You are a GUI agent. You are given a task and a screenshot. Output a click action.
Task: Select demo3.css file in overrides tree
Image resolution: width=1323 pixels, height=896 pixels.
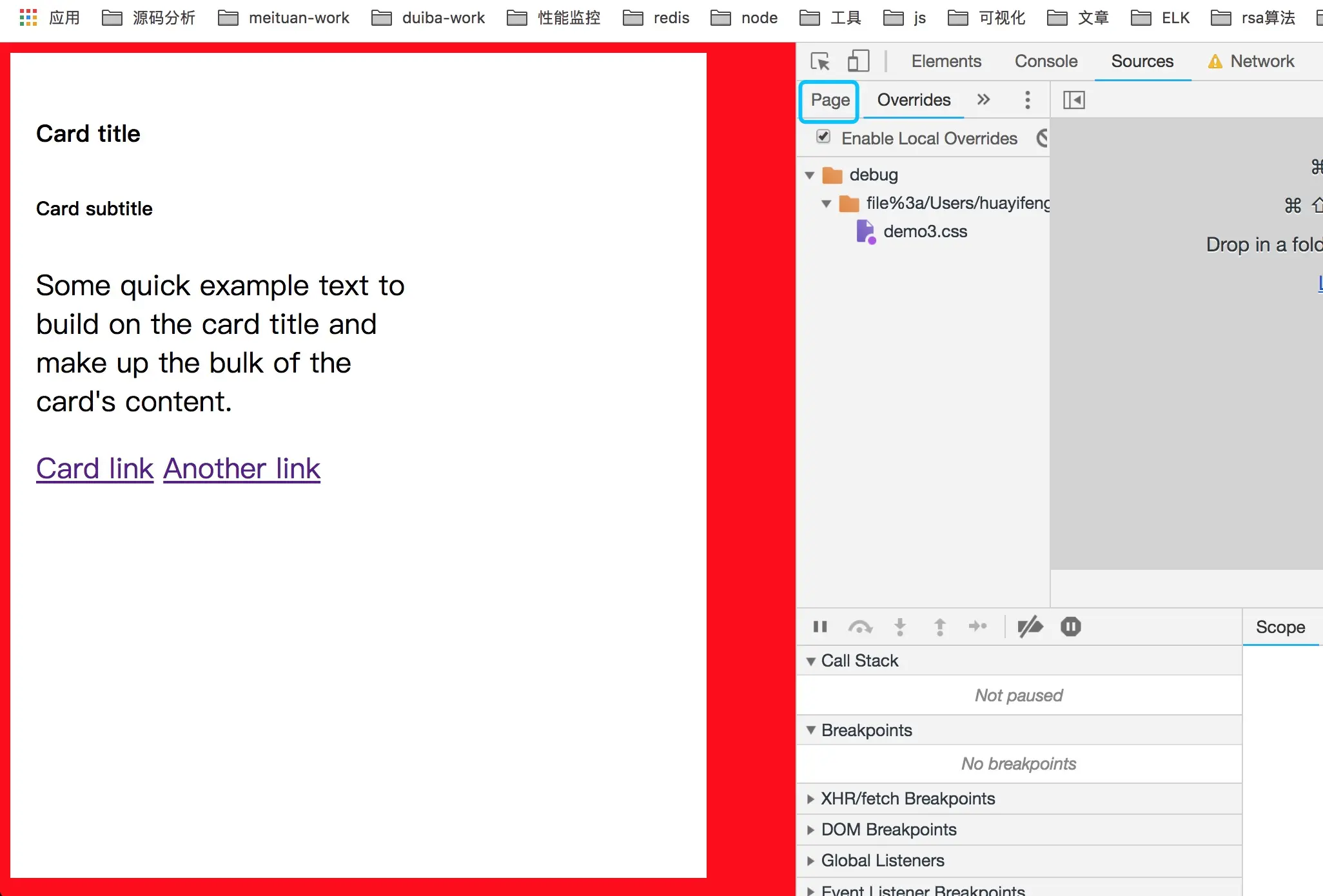925,231
